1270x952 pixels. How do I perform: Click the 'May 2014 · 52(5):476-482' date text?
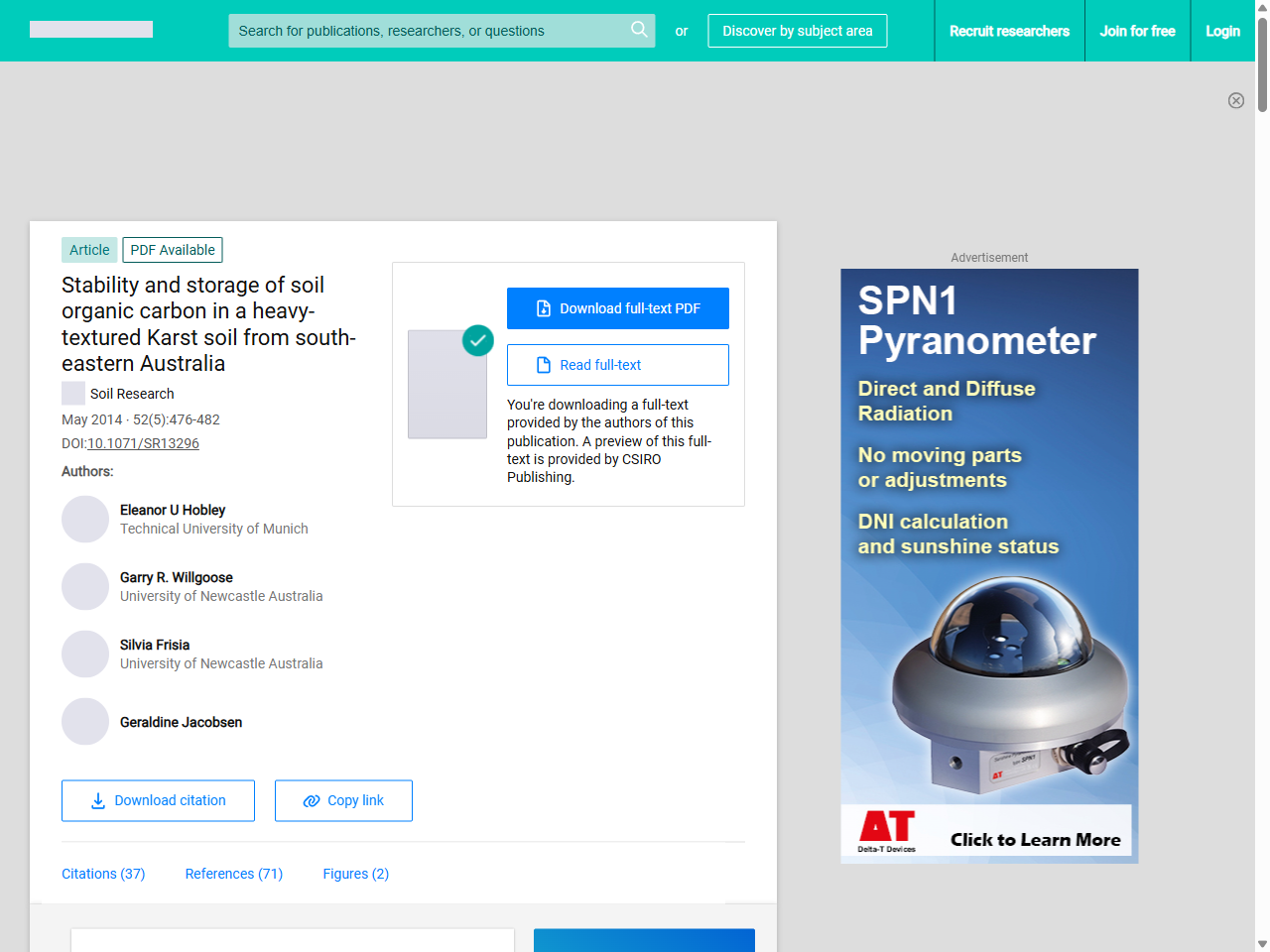coord(141,419)
